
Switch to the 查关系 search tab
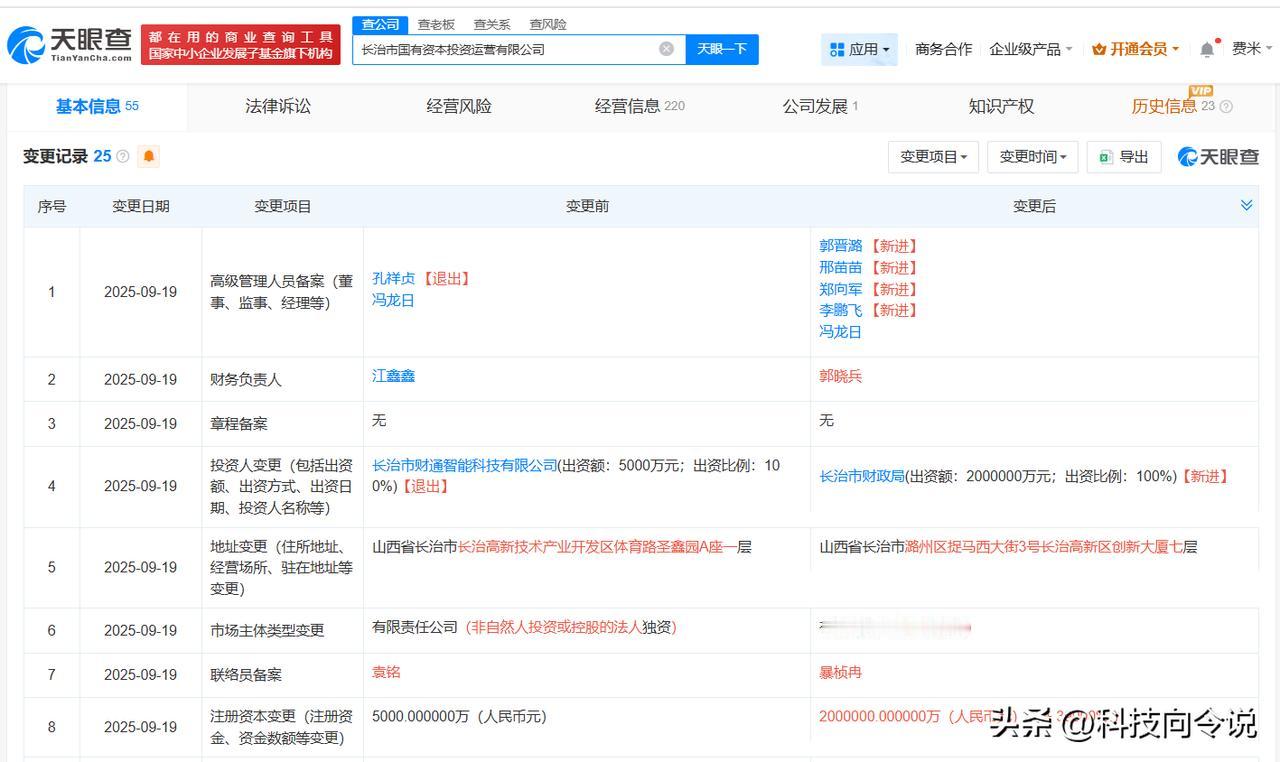[x=492, y=24]
